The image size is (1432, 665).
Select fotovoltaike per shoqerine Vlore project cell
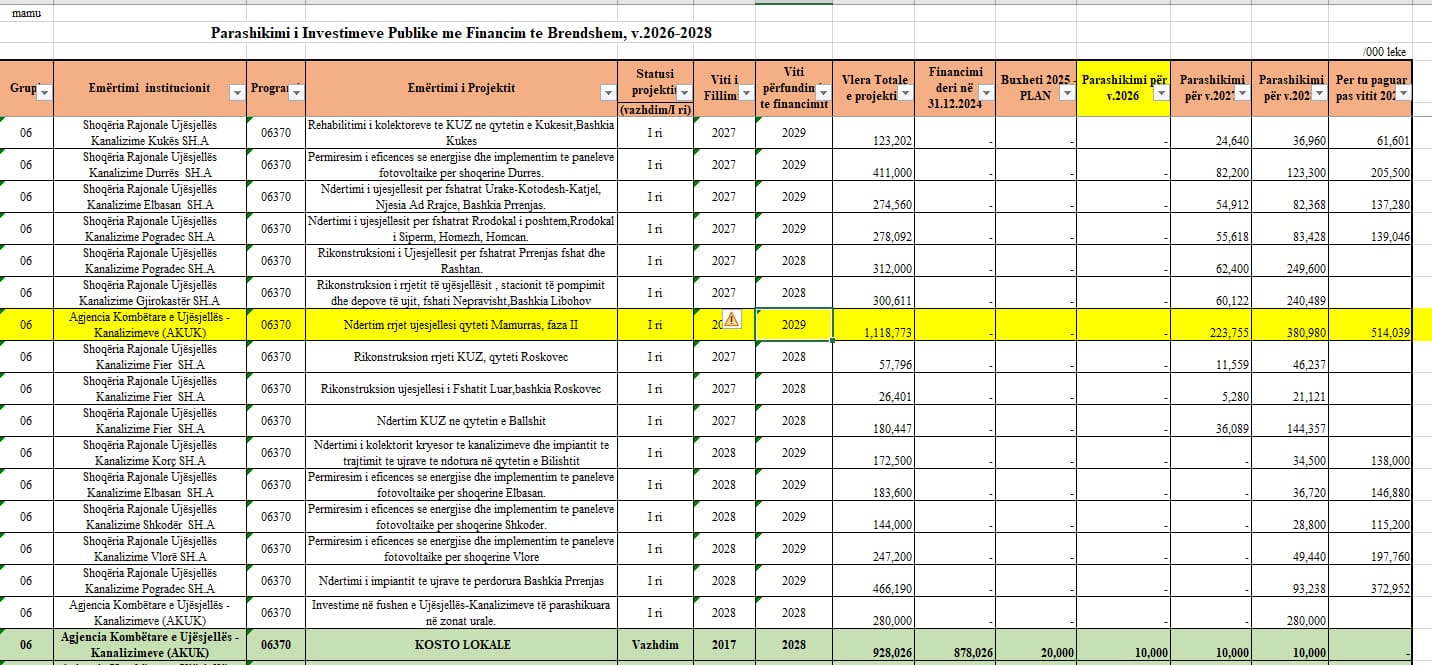tap(461, 548)
